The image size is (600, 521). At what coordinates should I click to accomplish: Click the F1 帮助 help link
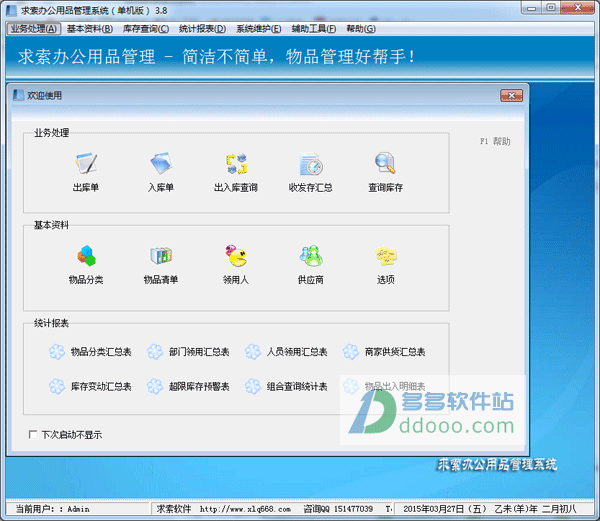(495, 141)
